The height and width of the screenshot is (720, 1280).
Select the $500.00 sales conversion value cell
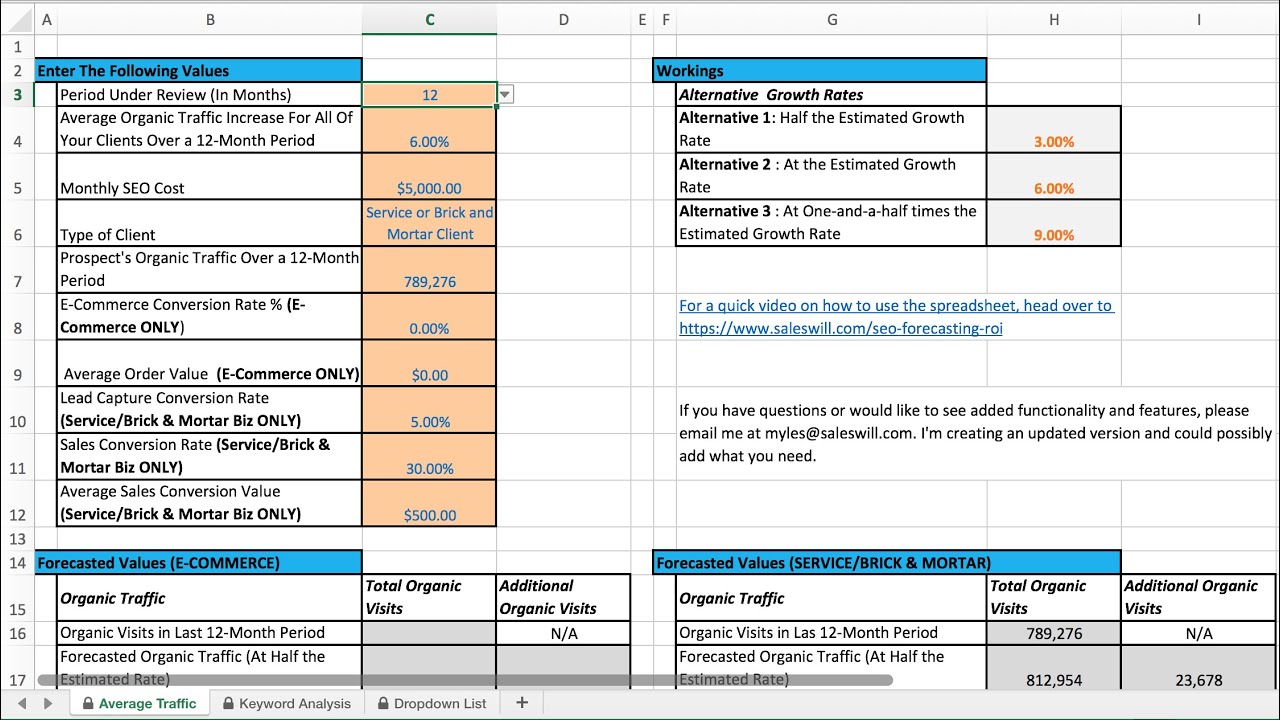[x=430, y=503]
